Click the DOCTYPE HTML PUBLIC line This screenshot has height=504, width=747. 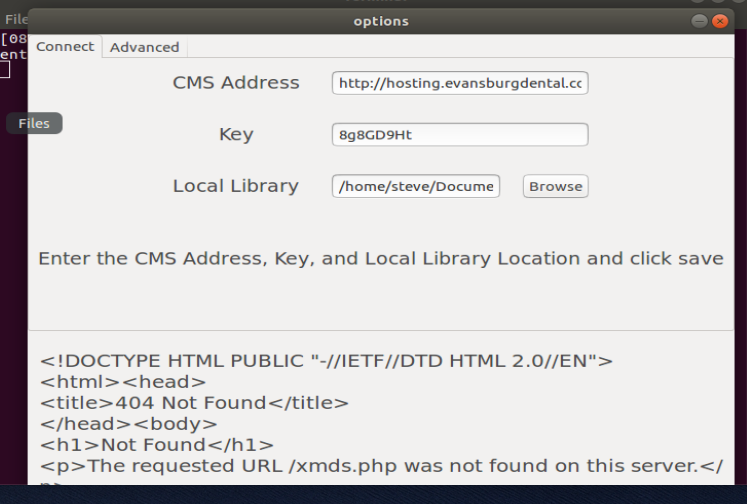tap(326, 361)
